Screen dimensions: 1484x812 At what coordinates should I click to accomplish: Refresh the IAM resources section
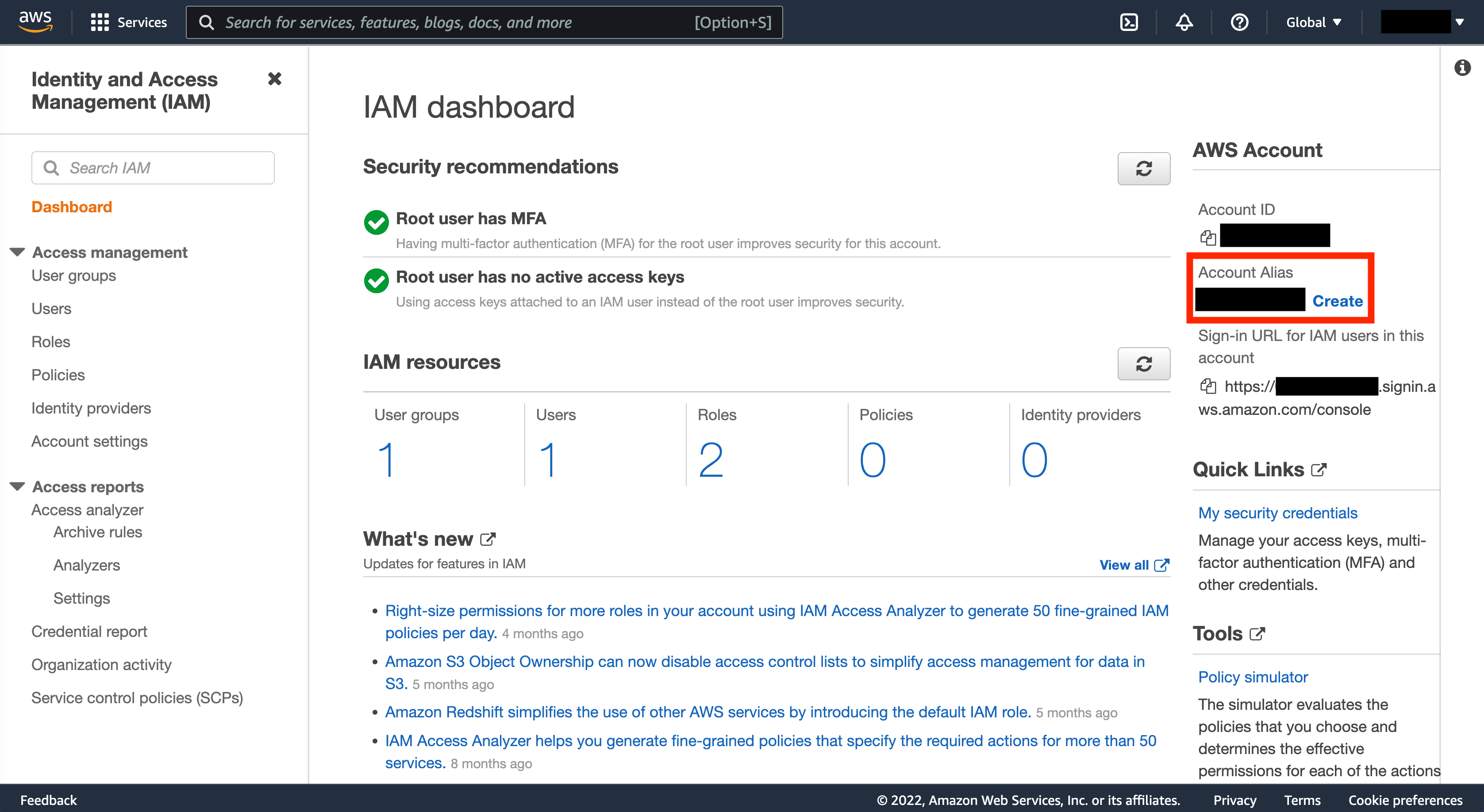1144,364
